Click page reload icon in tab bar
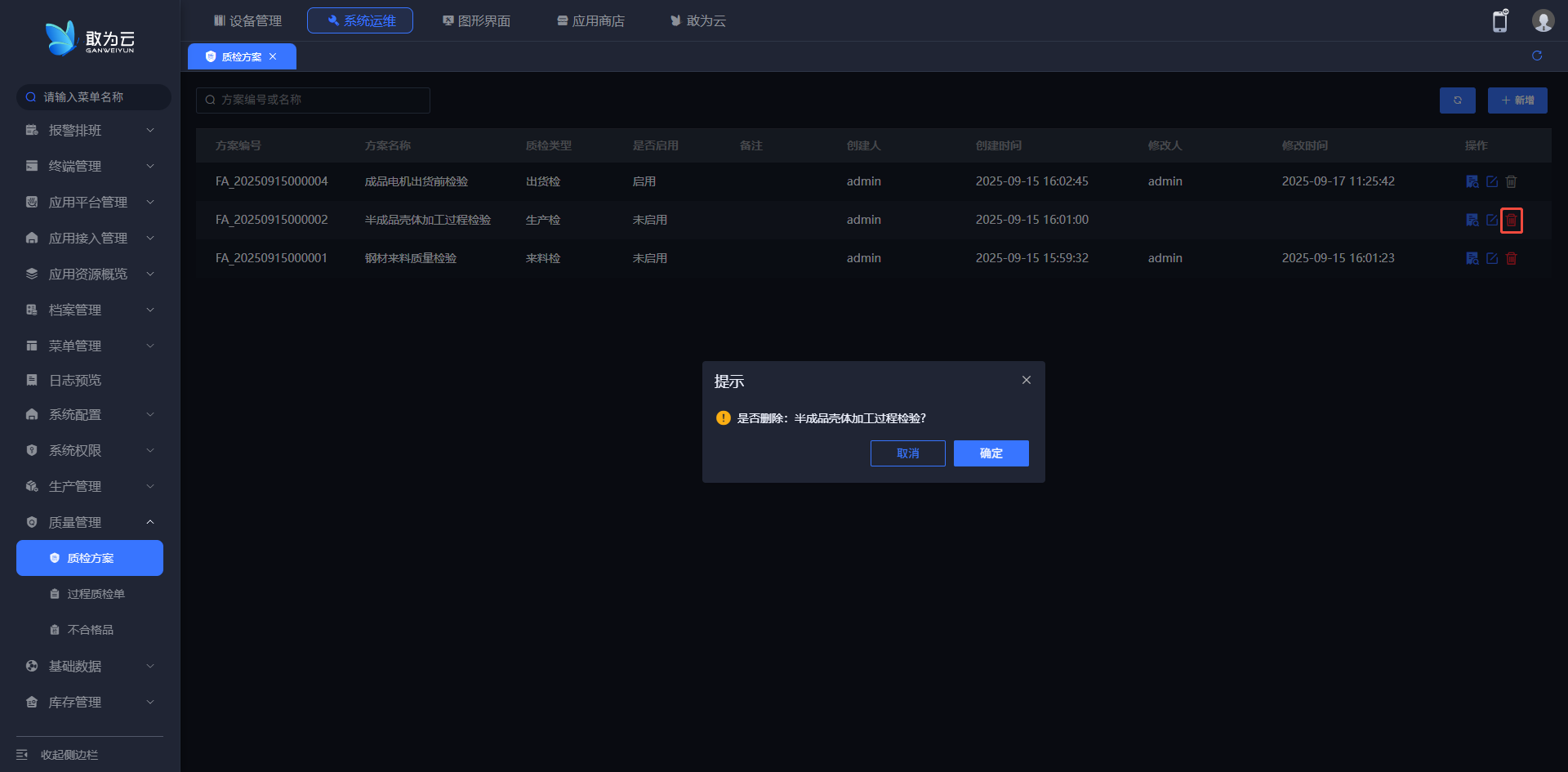1568x772 pixels. click(x=1537, y=56)
